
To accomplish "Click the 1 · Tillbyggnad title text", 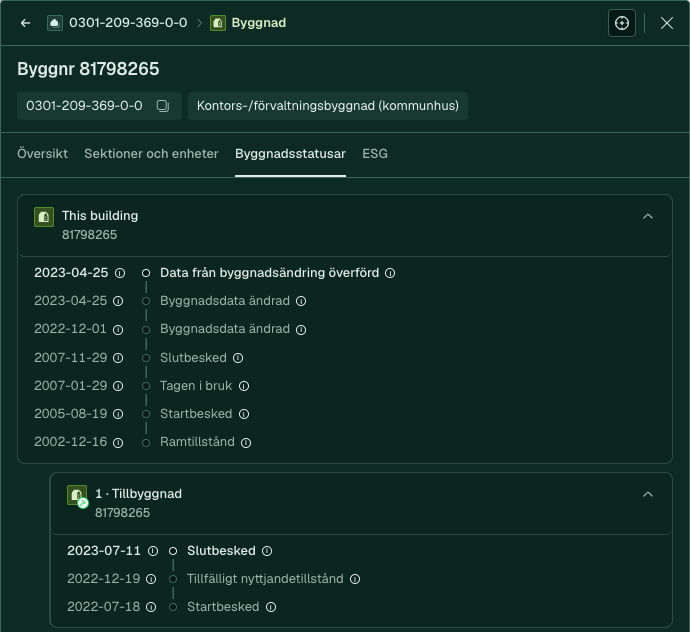I will [139, 494].
